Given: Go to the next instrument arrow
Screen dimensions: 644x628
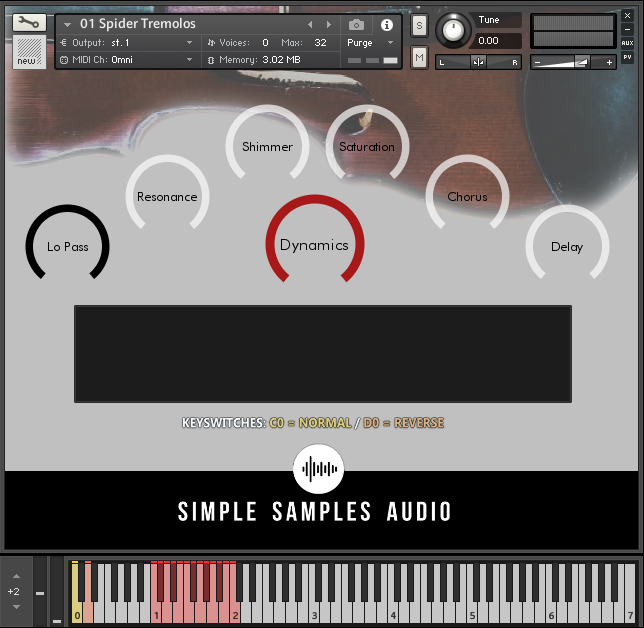Looking at the screenshot, I should (x=329, y=24).
